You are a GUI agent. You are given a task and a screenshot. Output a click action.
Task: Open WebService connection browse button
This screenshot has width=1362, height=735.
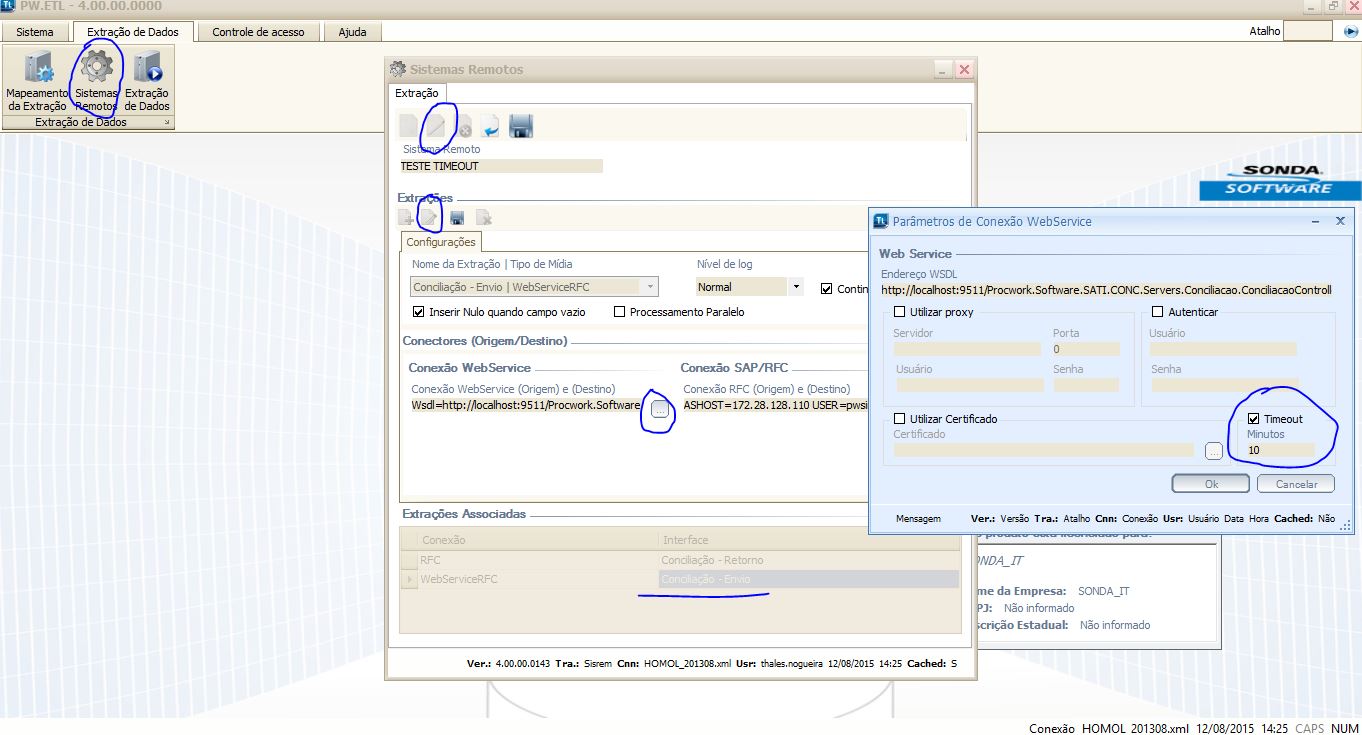(x=659, y=408)
